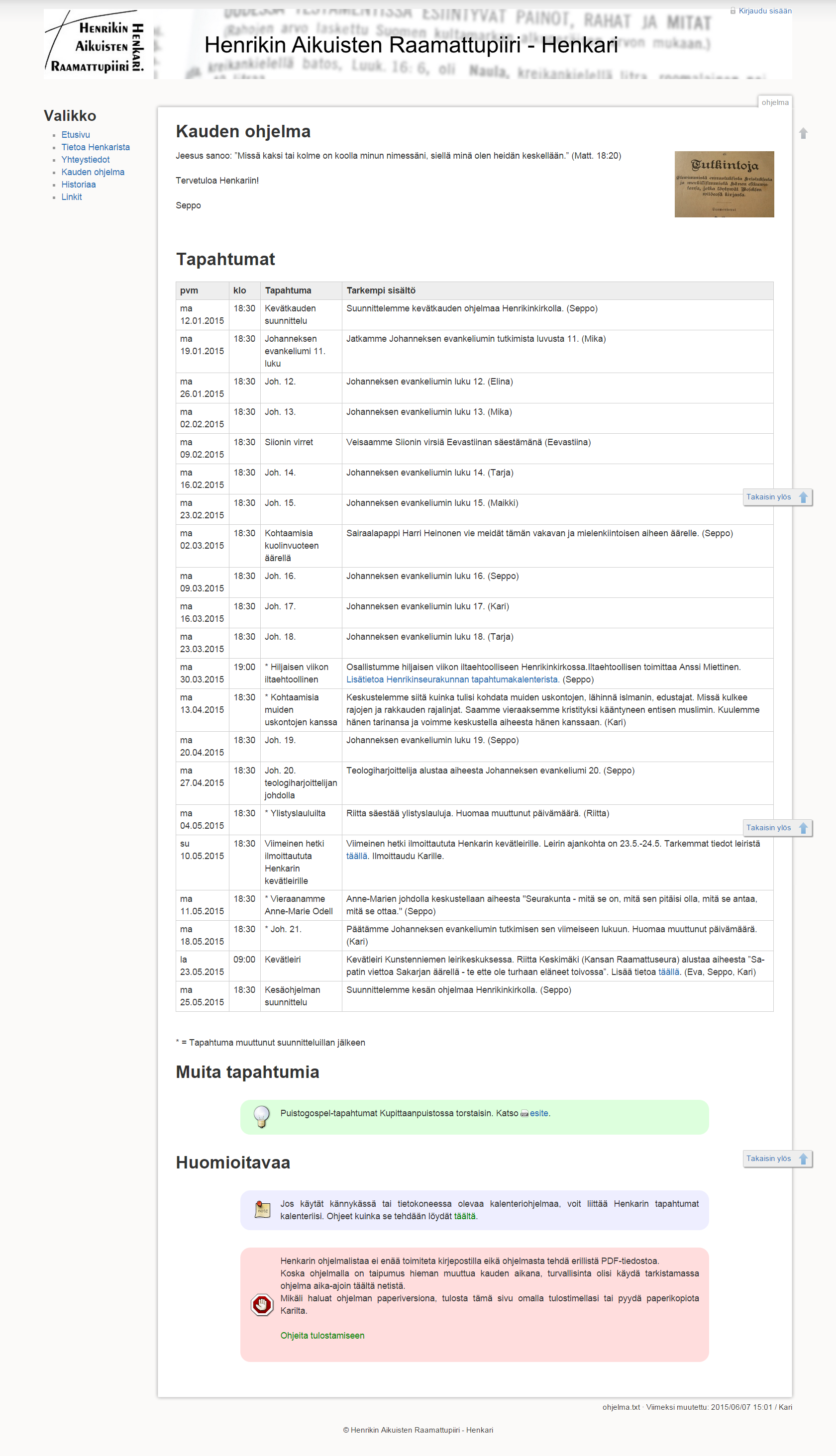Click the lock icon beside Kirjaudu sisään
The image size is (836, 1456).
tap(732, 11)
